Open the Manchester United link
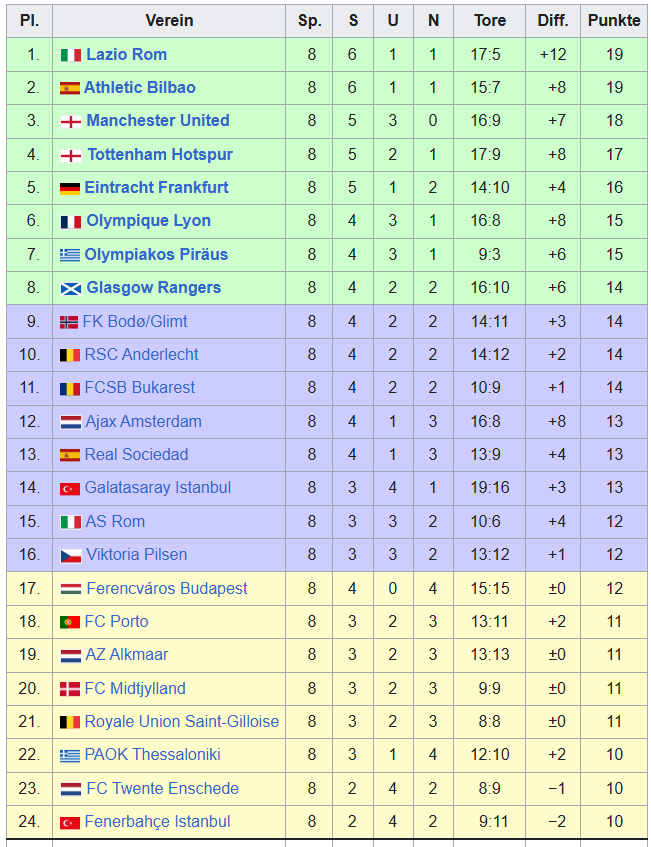 [158, 120]
